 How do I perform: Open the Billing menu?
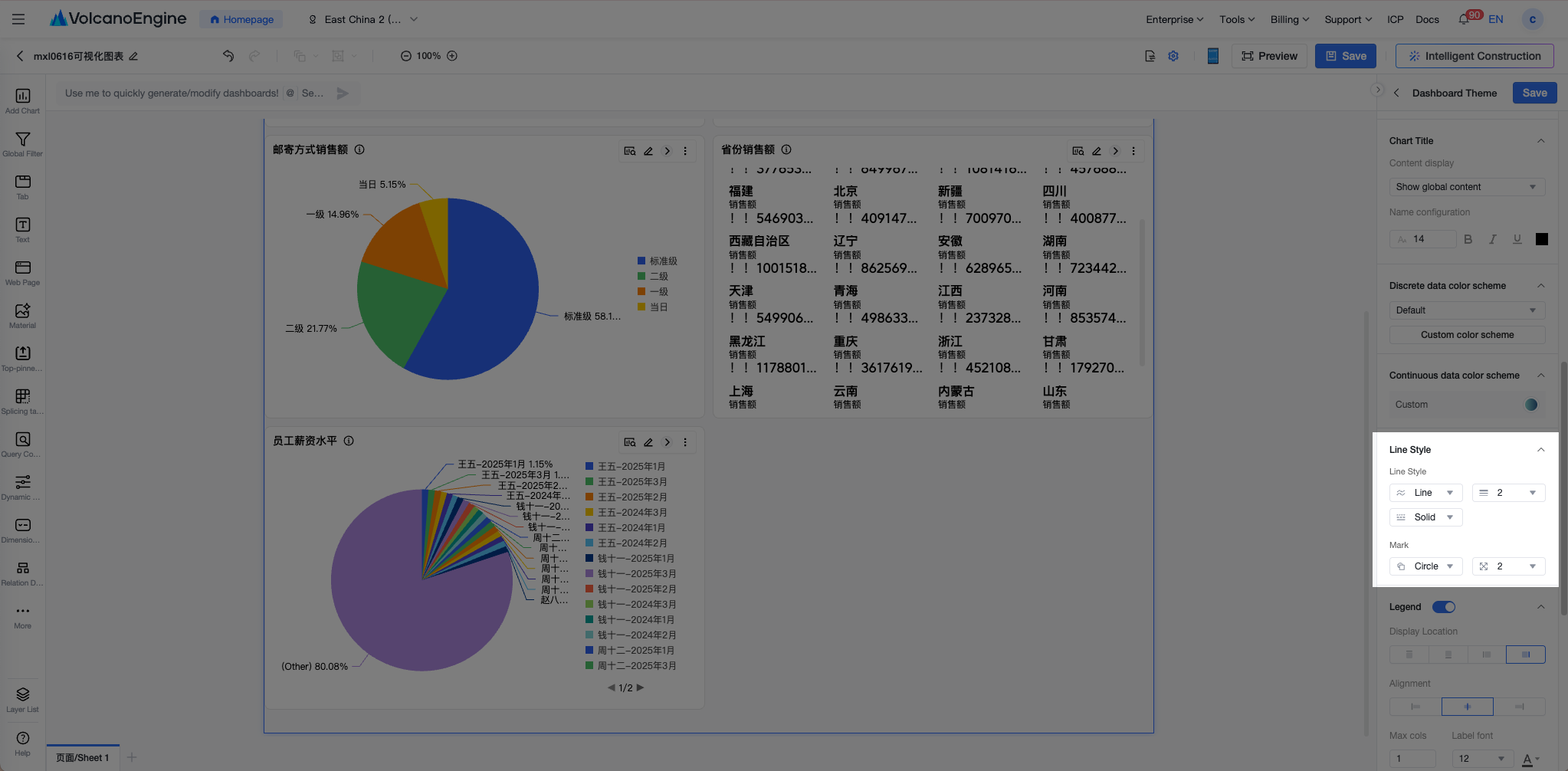click(1290, 19)
